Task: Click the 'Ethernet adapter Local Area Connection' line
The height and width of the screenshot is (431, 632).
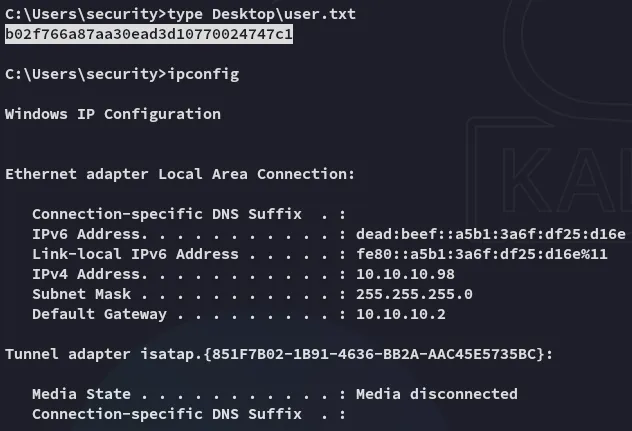Action: 180,174
